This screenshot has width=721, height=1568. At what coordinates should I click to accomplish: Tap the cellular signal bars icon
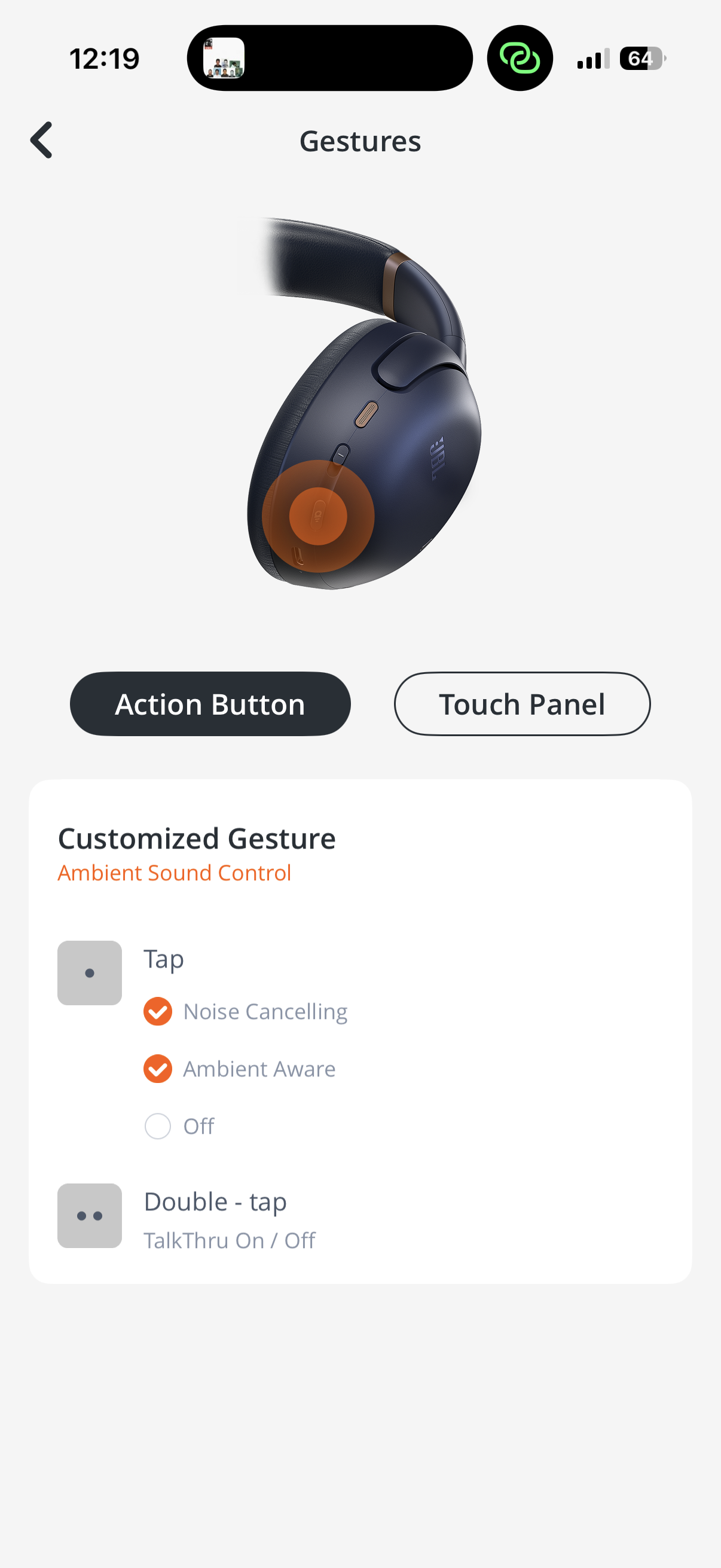pos(592,59)
